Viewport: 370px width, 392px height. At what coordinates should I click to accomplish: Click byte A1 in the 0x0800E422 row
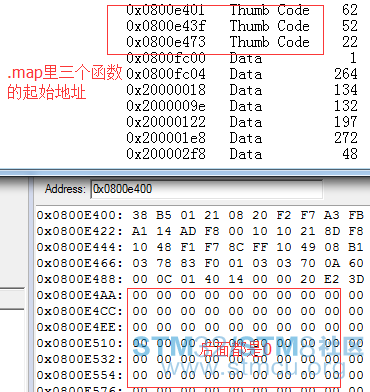coord(140,231)
